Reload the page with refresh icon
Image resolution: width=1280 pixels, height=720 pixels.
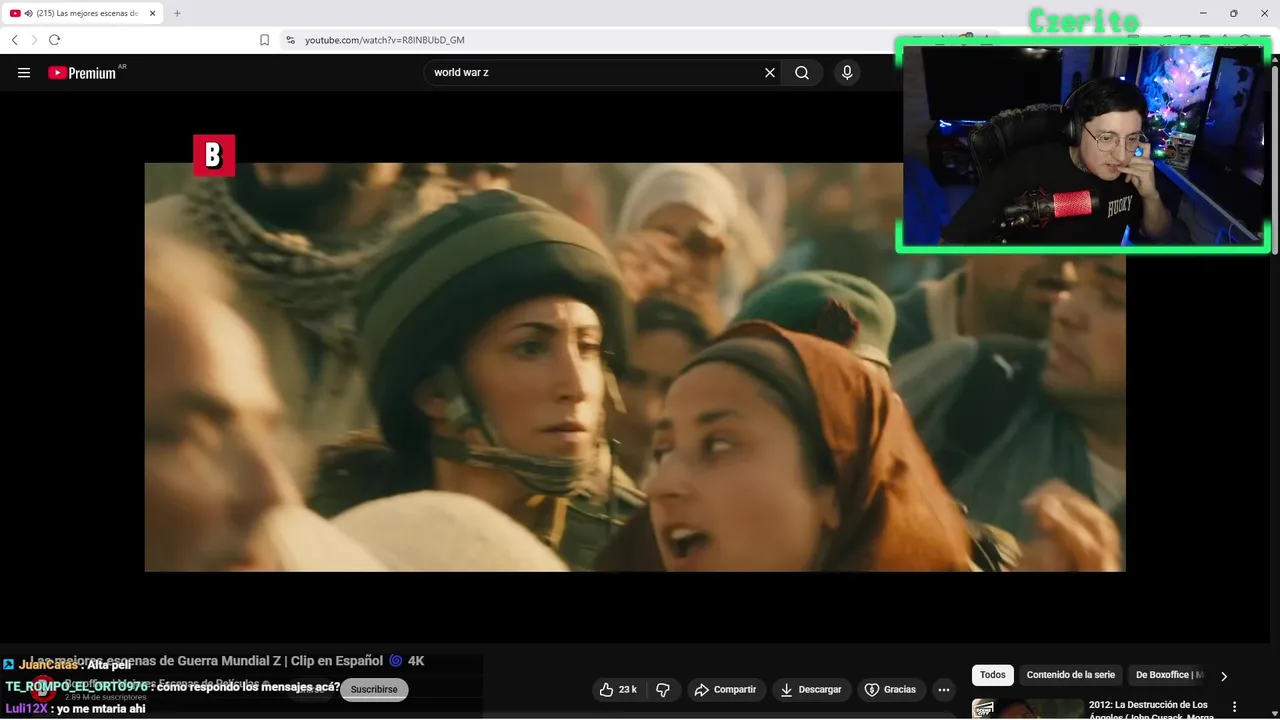54,40
